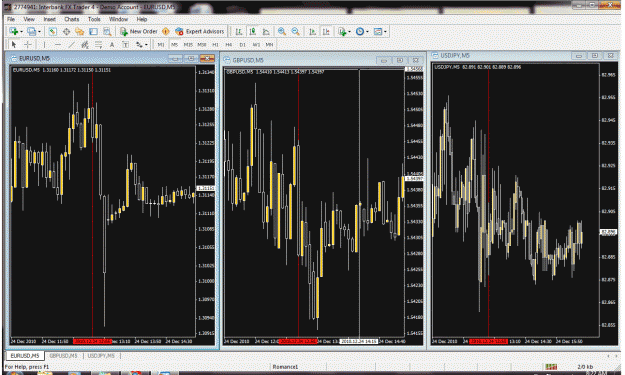Click the white vertical line in GBPUSD chart

(360, 203)
